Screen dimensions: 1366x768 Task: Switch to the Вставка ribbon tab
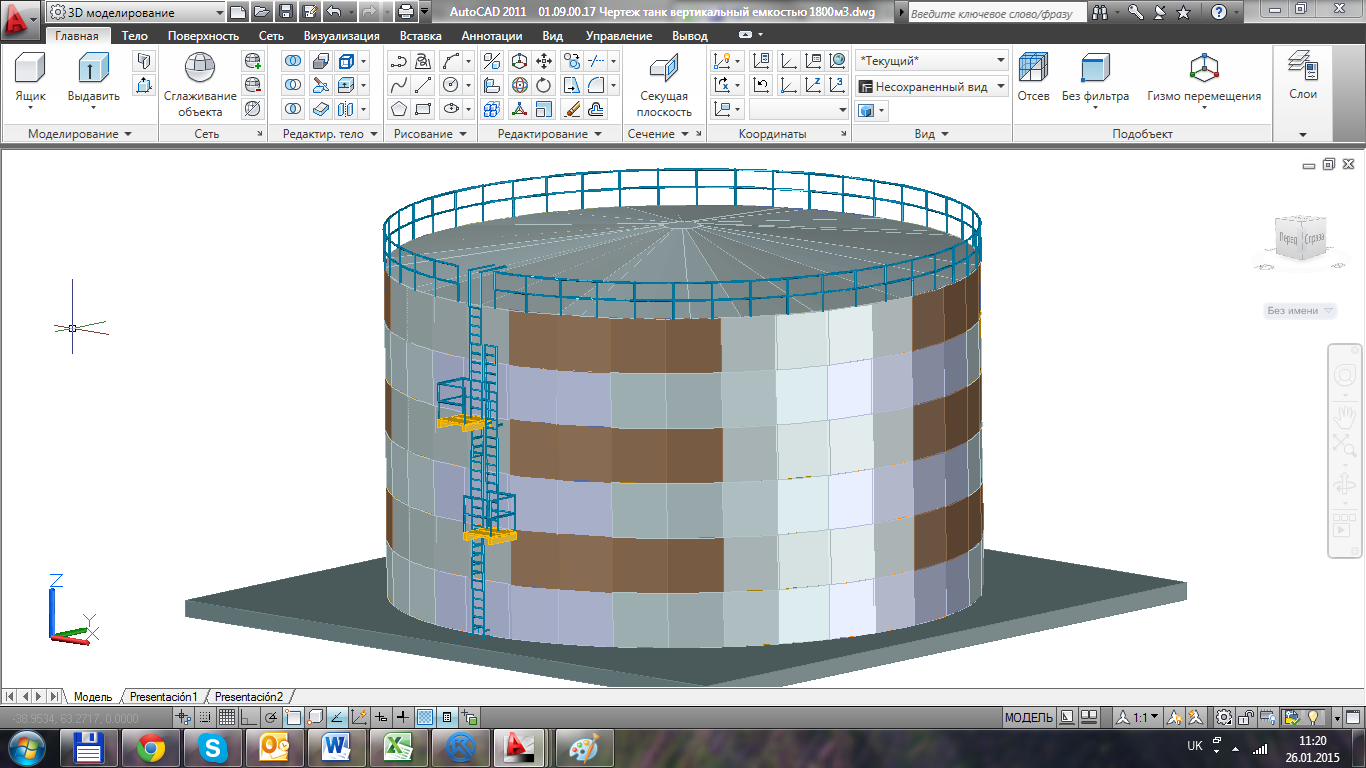point(420,36)
